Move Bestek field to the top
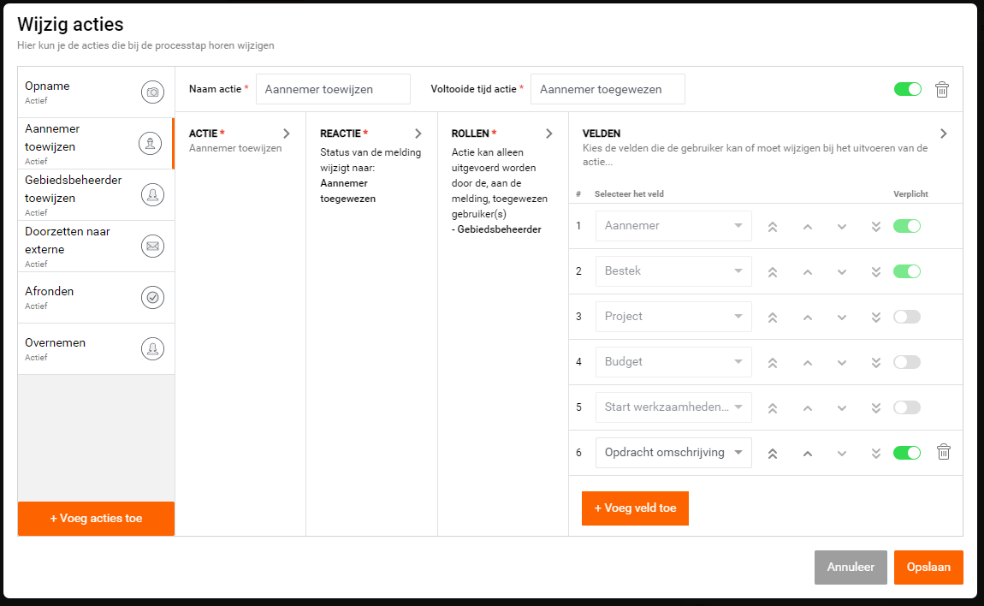 coord(773,272)
